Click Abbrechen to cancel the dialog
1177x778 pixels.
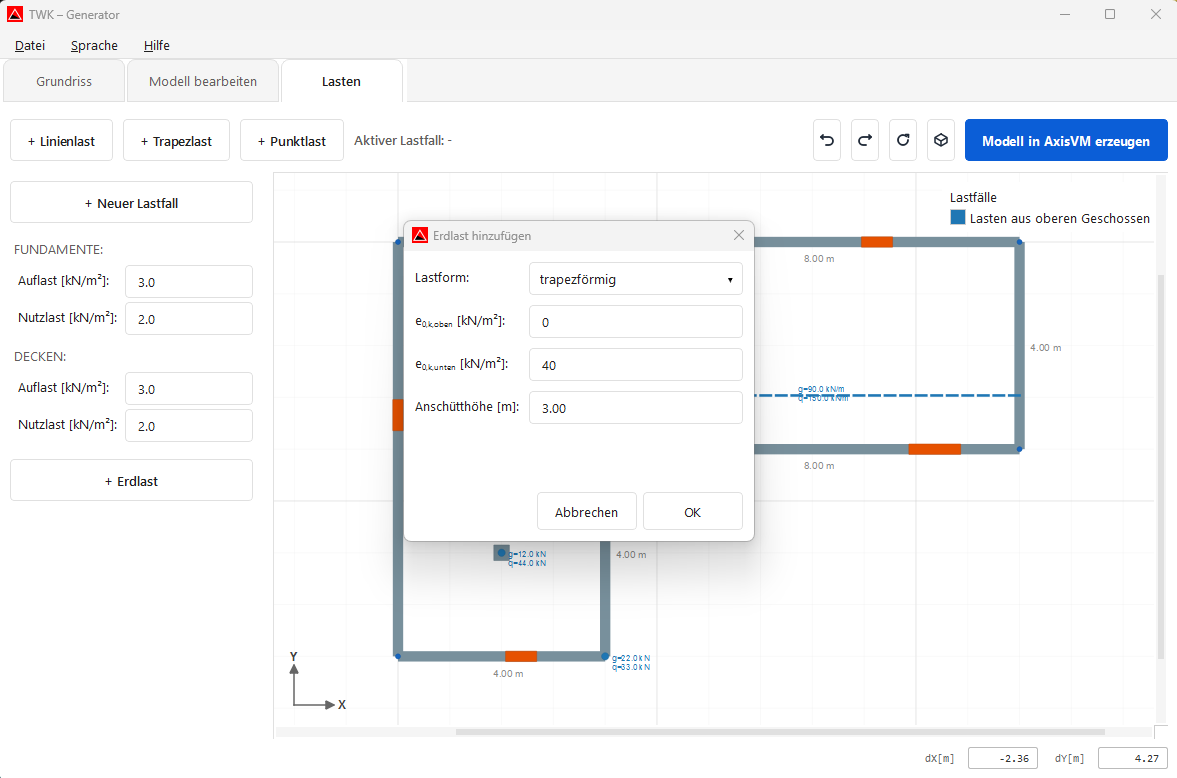(586, 511)
